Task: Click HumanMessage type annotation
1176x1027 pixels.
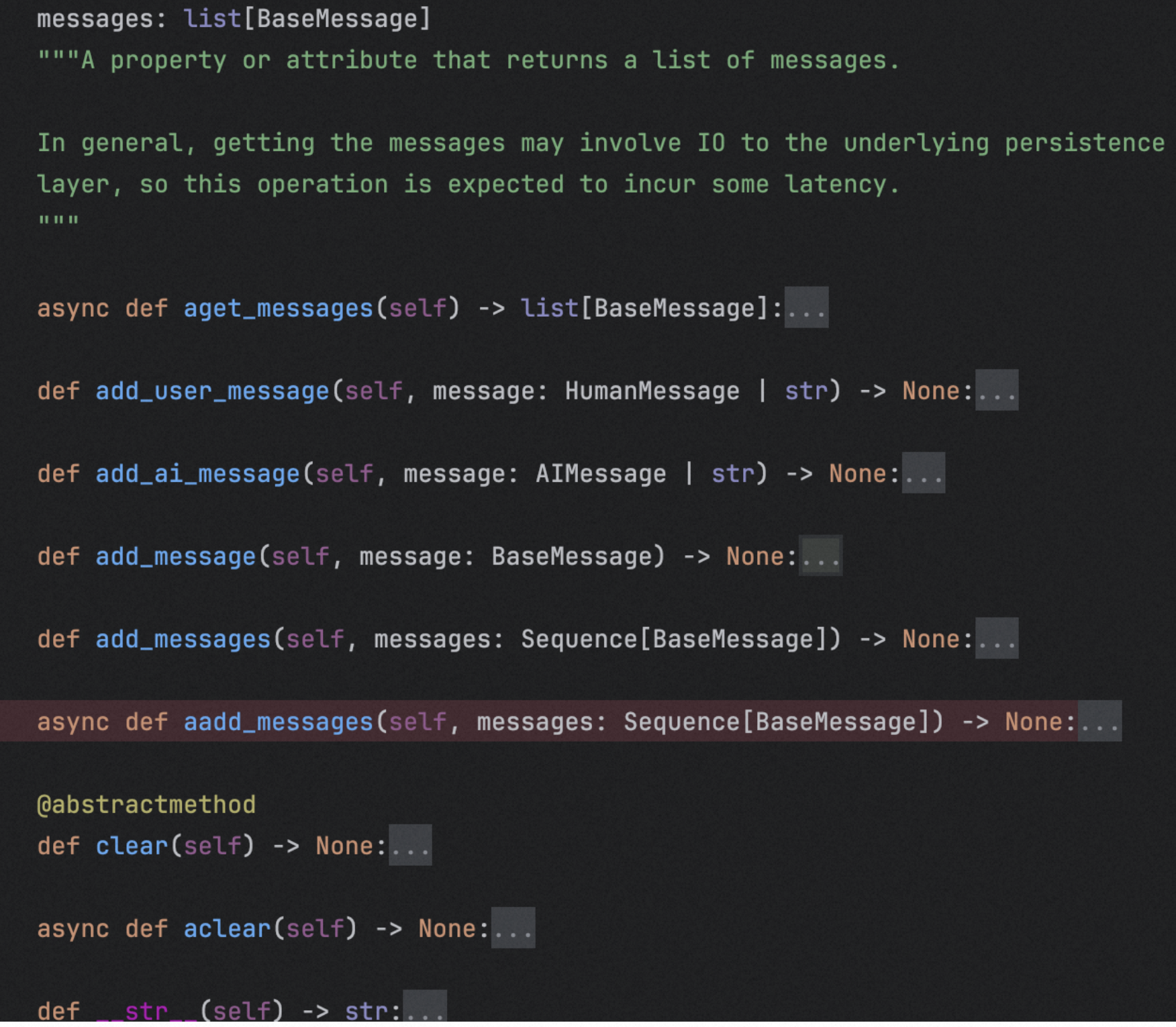Action: pyautogui.click(x=652, y=391)
